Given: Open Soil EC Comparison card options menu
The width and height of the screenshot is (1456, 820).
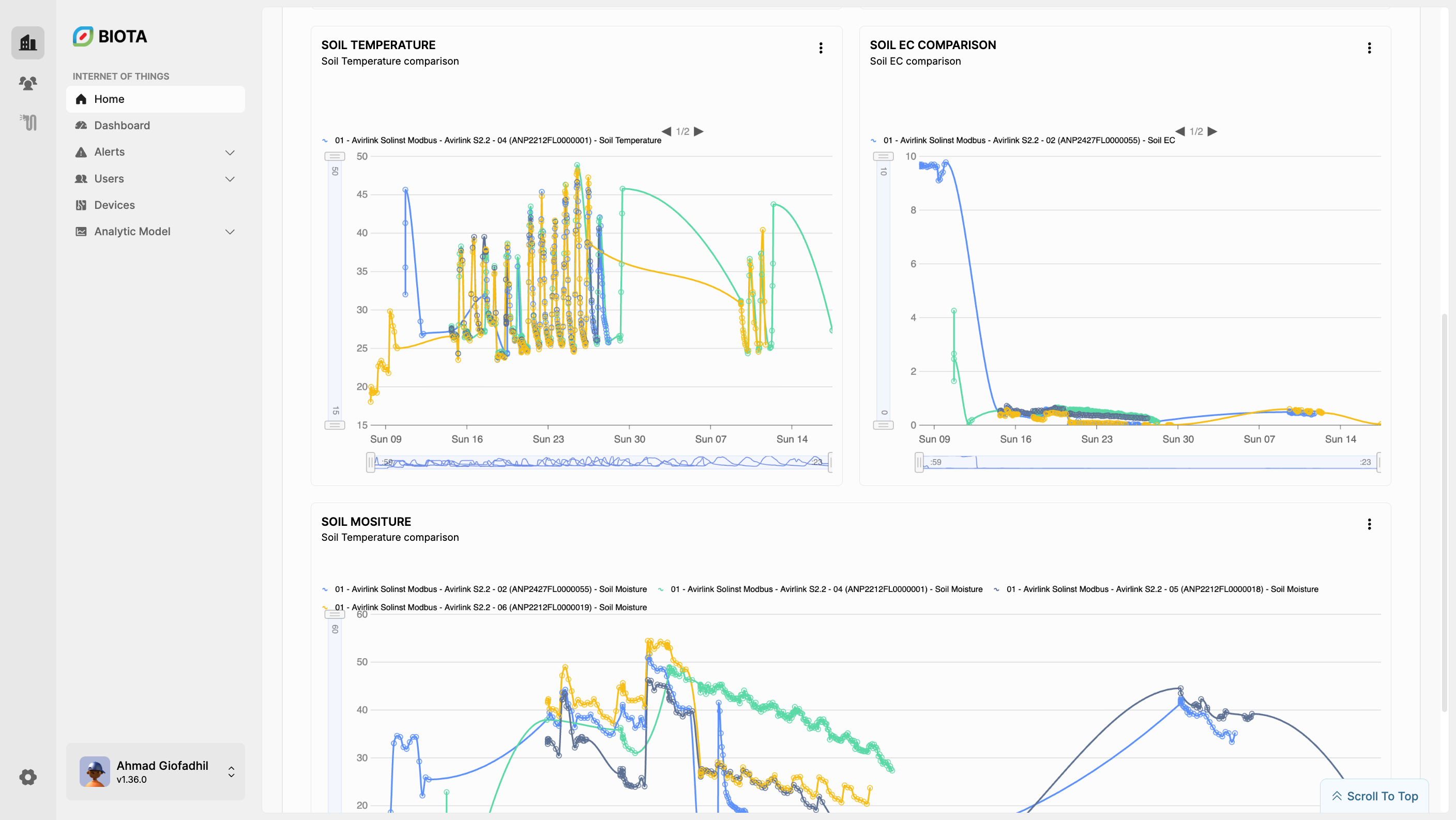Looking at the screenshot, I should (1369, 48).
